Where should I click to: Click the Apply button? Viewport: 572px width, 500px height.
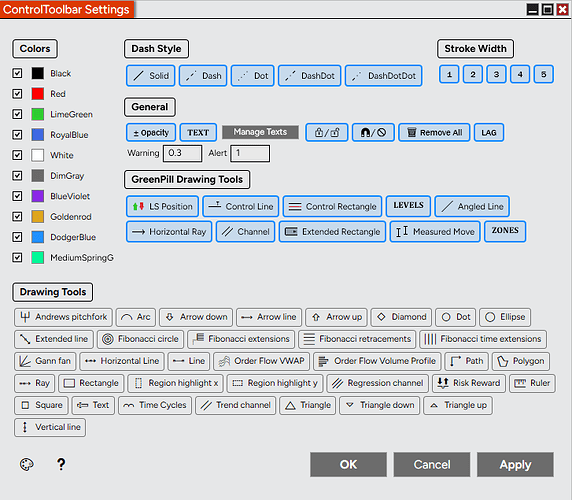515,465
